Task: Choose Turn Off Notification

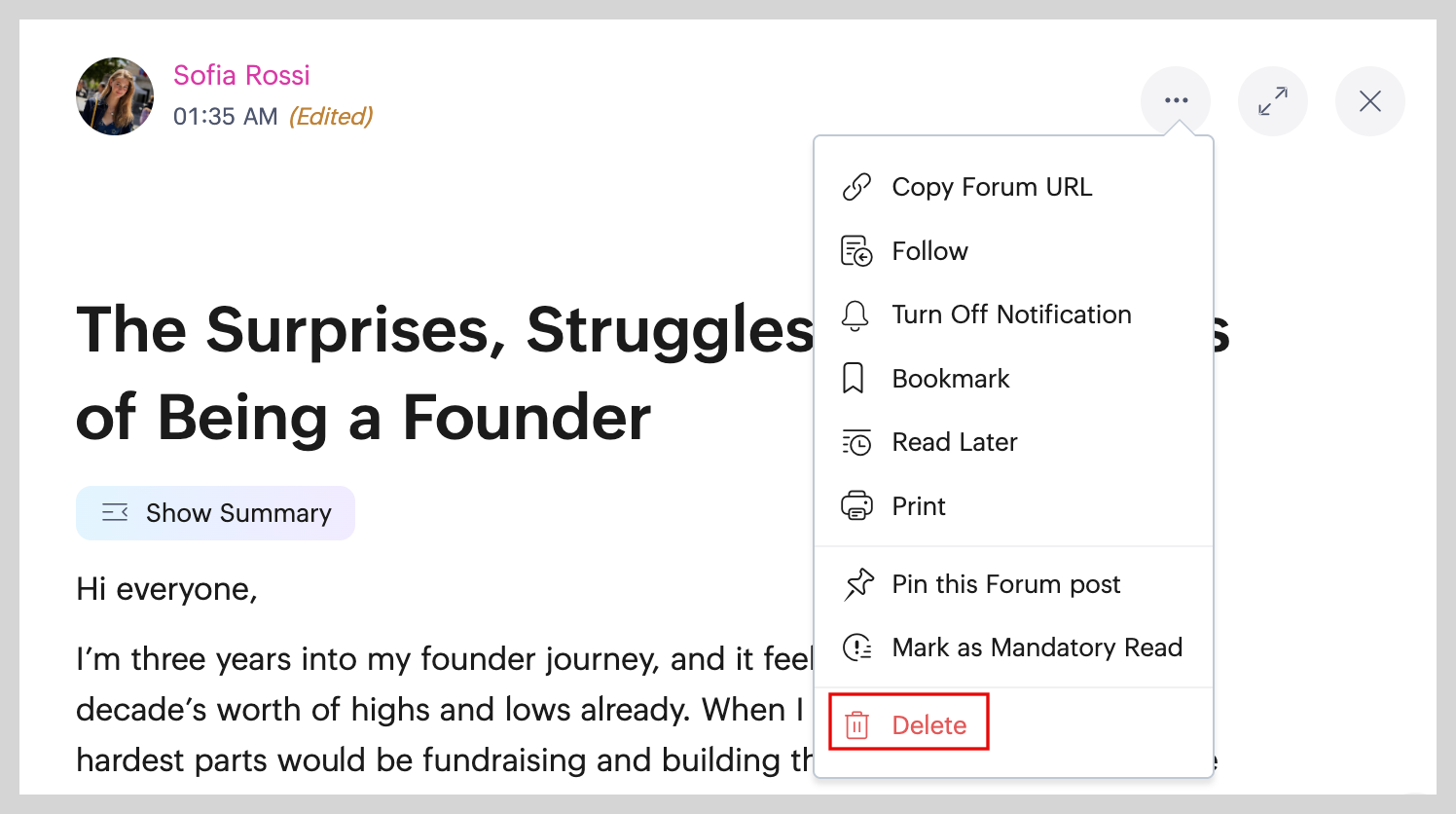Action: [1011, 314]
